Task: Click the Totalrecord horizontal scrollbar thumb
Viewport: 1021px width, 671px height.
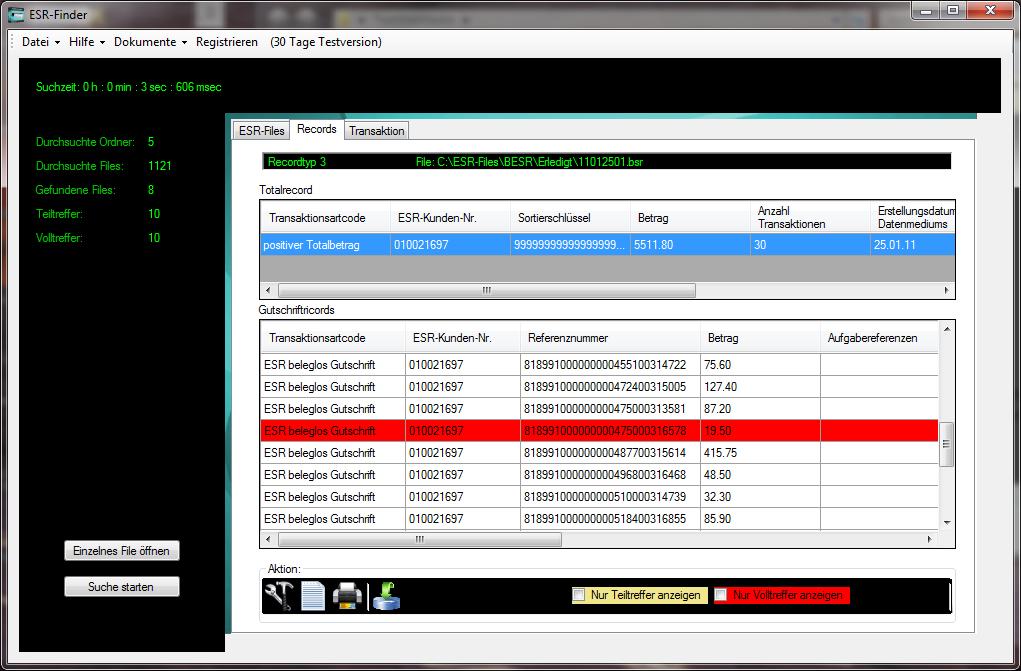Action: [x=486, y=290]
